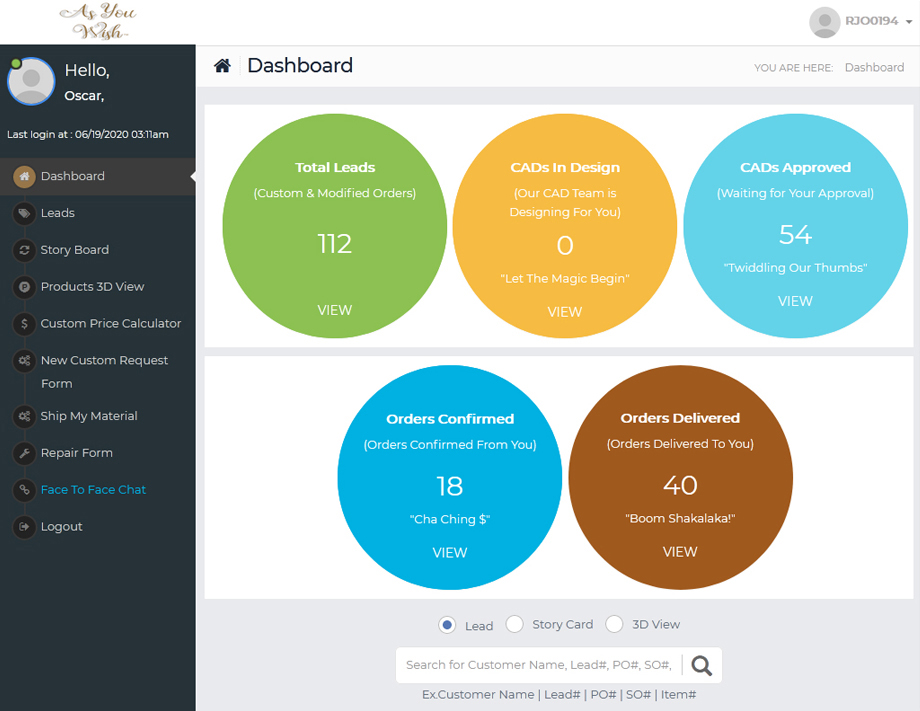The image size is (920, 711).
Task: Click Oscar's profile avatar in sidebar
Action: (x=31, y=82)
